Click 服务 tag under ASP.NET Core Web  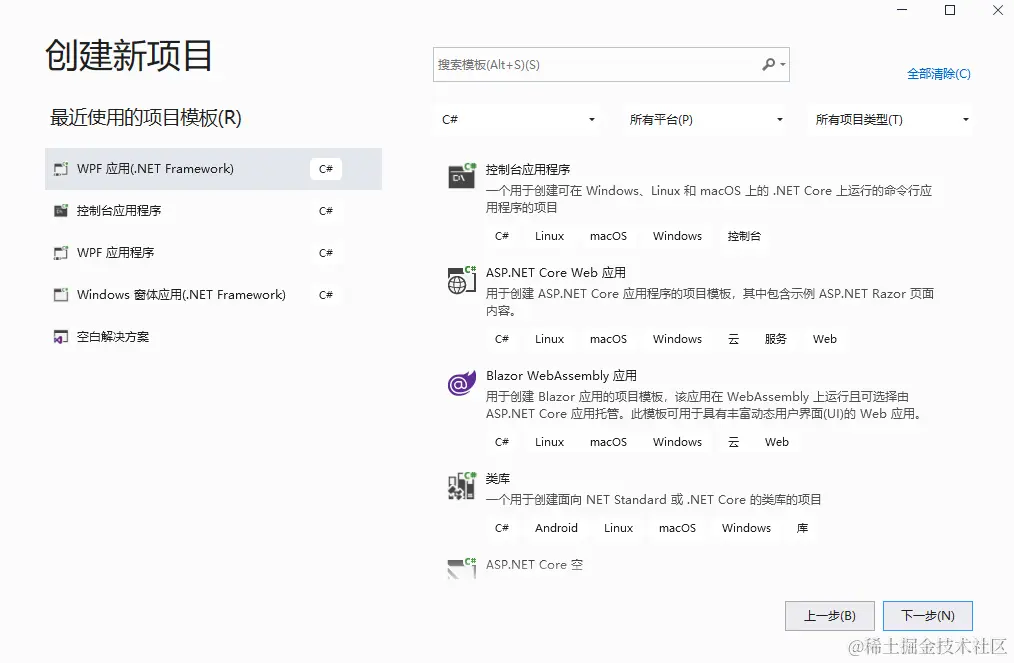(775, 339)
